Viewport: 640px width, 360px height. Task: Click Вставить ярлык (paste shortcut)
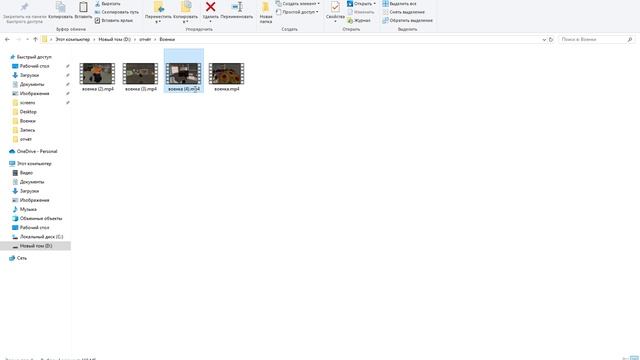point(114,20)
